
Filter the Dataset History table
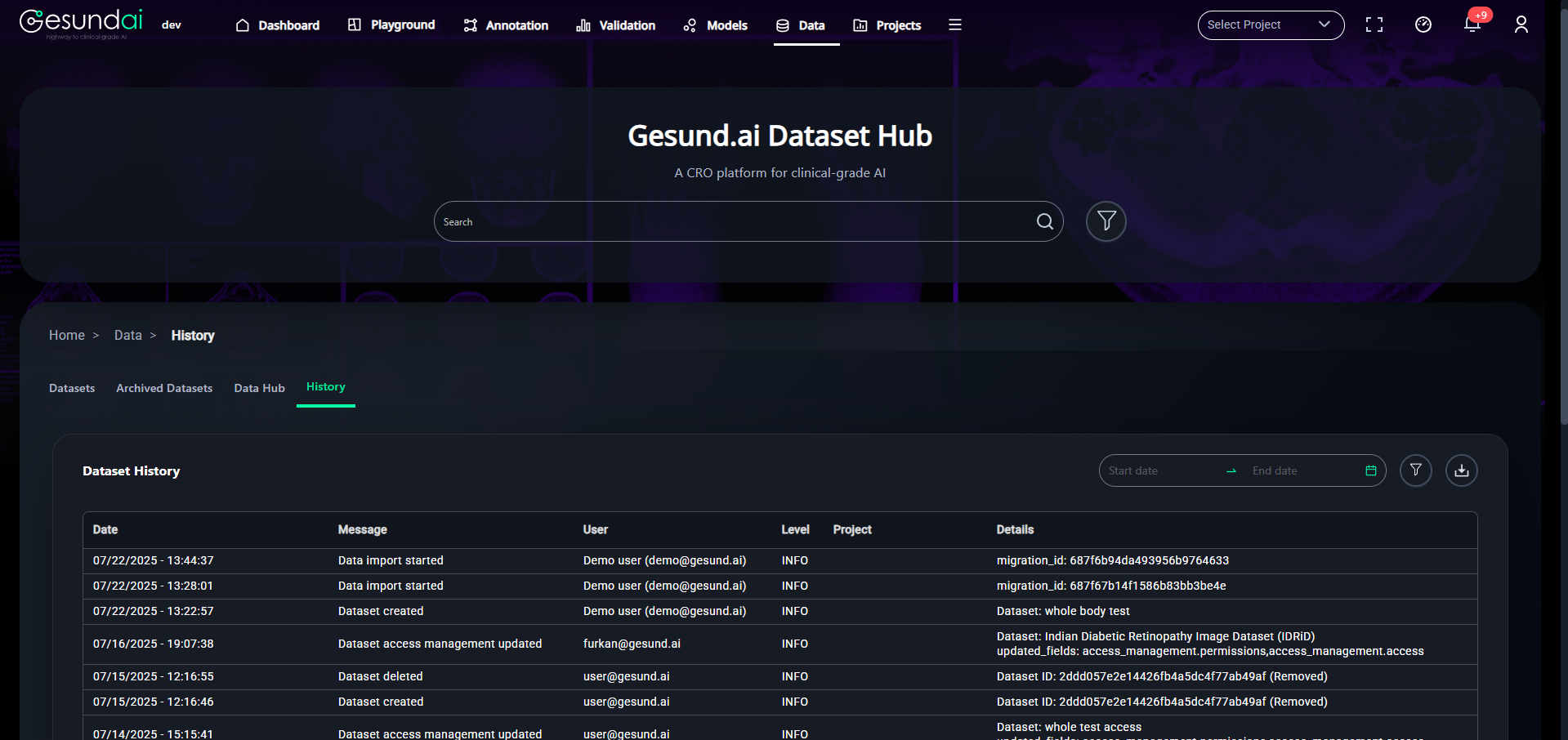point(1416,470)
